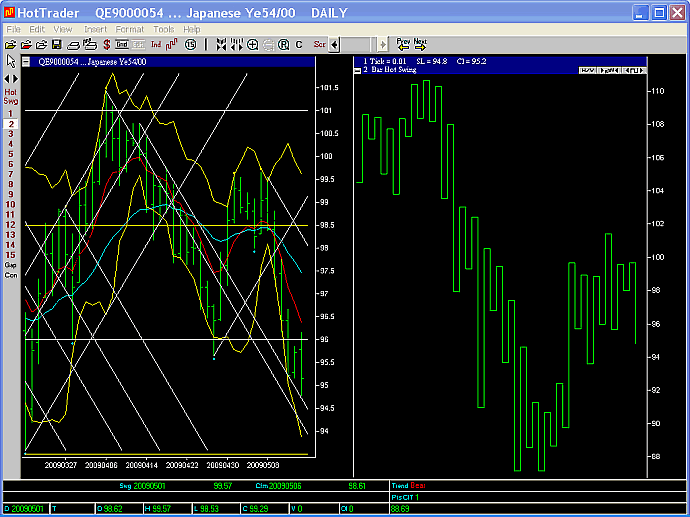Image resolution: width=690 pixels, height=517 pixels.
Task: Select swing level 3 in the sidebar
Action: tap(11, 134)
